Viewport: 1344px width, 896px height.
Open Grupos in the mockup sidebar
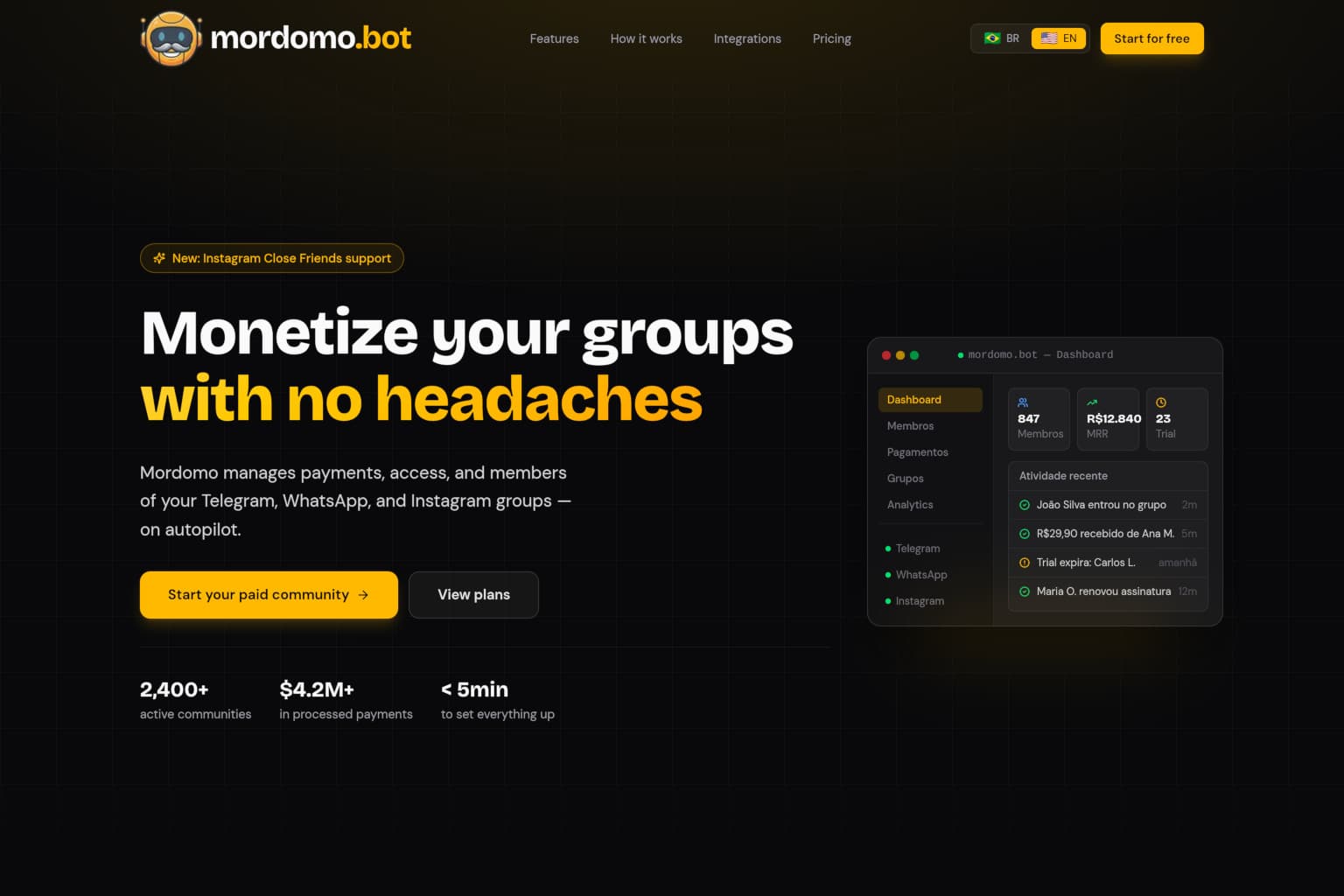(930, 479)
